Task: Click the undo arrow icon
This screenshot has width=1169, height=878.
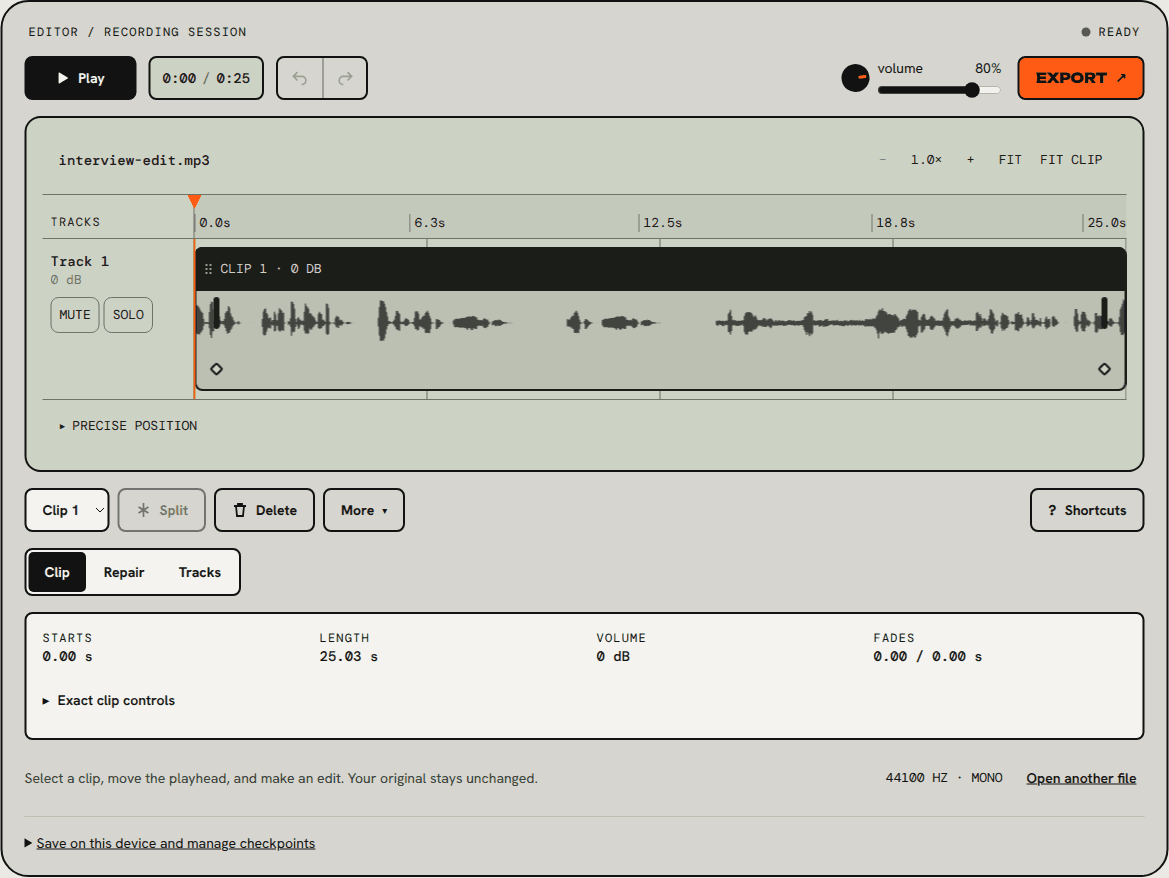Action: click(x=300, y=78)
